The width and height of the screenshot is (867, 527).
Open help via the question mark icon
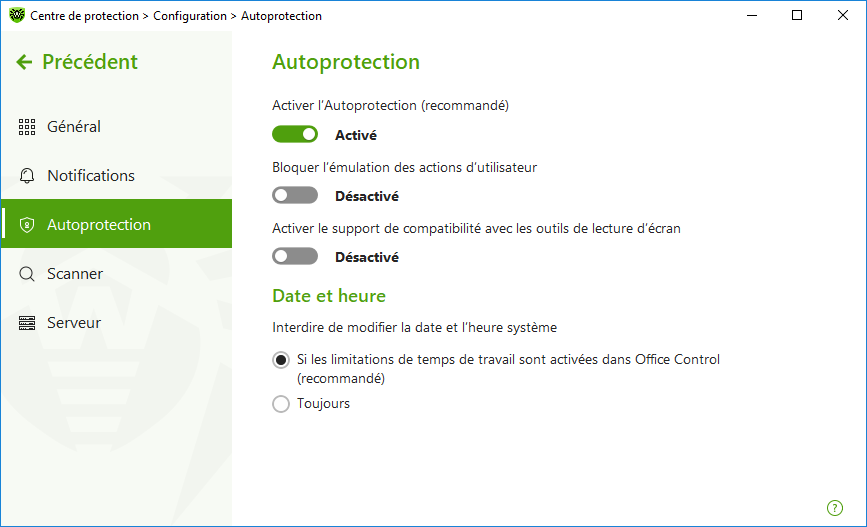[834, 508]
